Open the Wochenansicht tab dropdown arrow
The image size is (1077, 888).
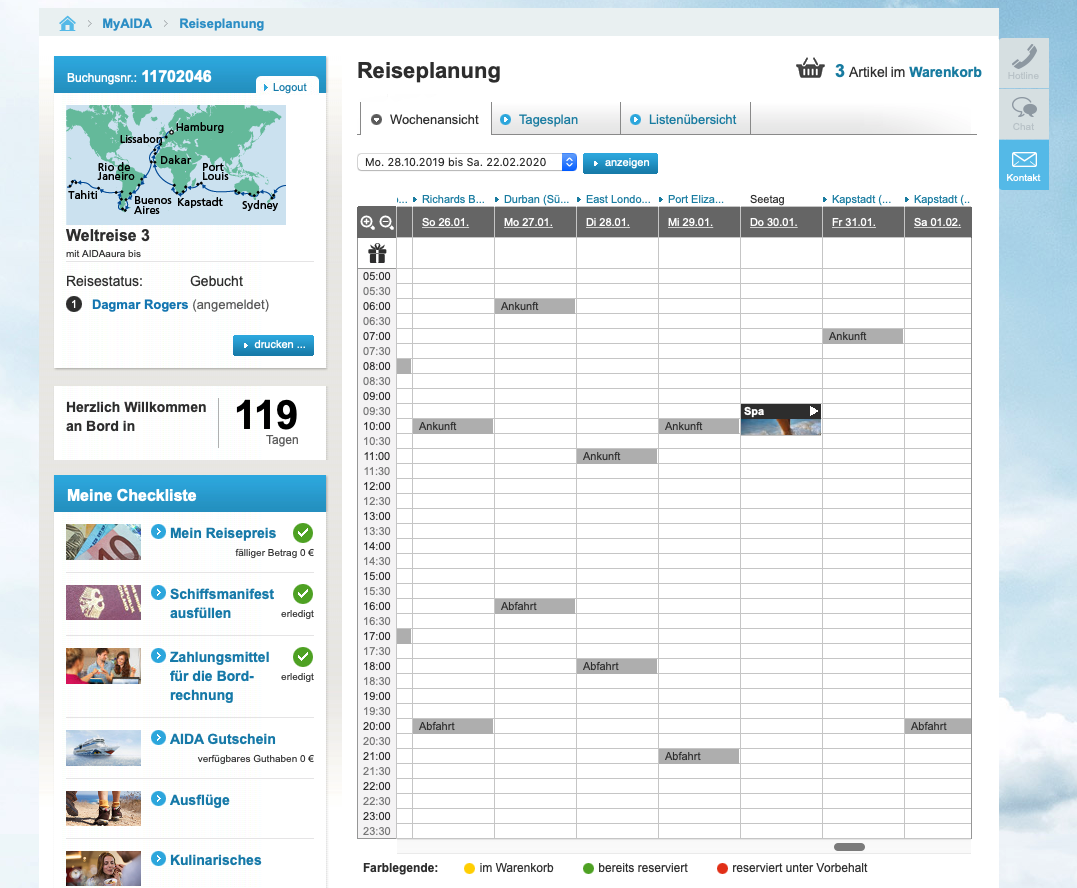pos(377,120)
